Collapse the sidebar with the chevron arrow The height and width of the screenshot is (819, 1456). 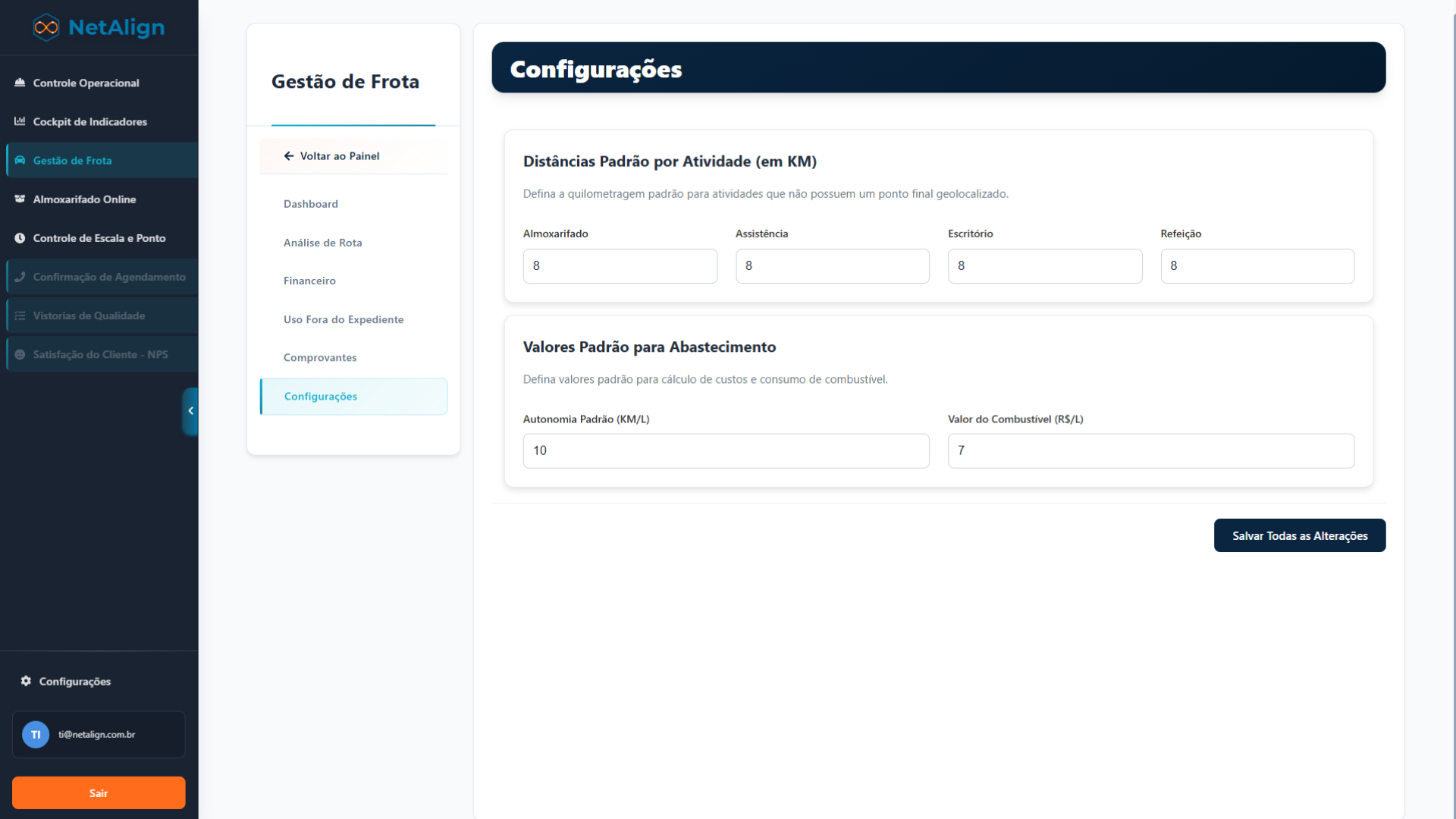click(190, 411)
